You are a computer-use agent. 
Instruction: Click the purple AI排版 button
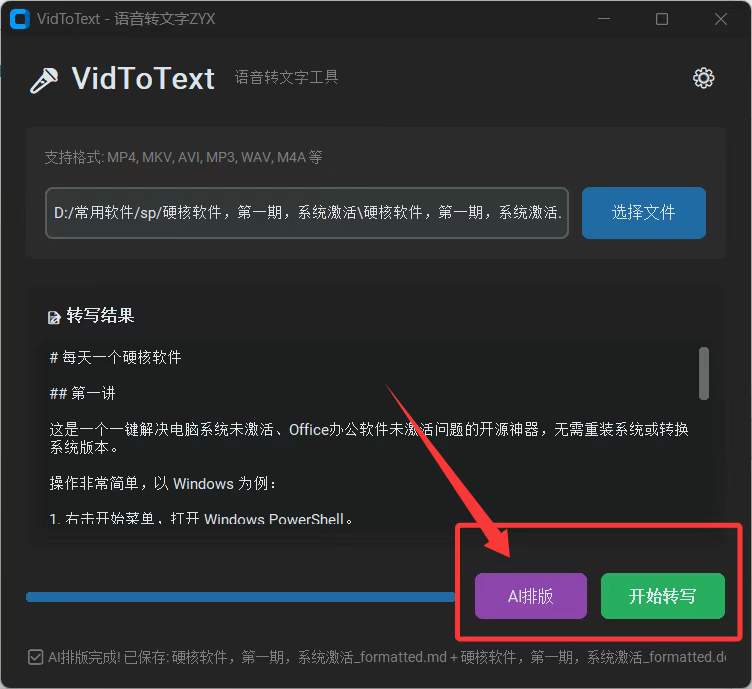(x=530, y=596)
